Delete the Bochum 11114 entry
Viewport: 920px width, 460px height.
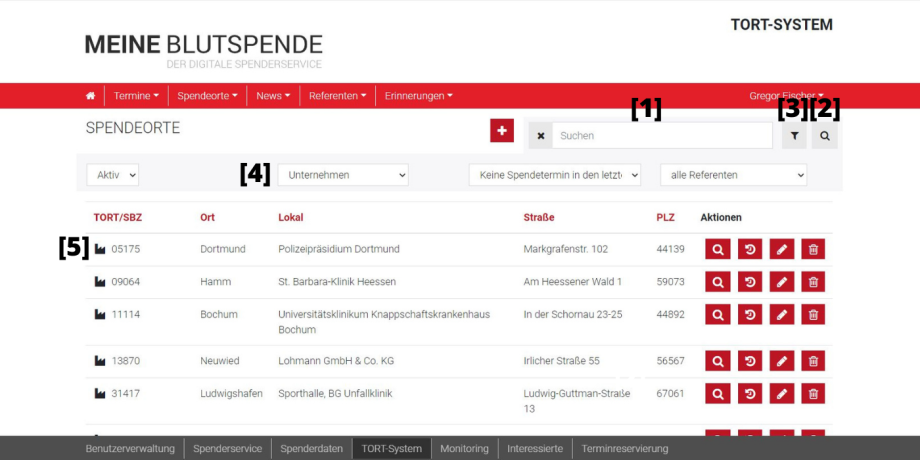(x=813, y=314)
